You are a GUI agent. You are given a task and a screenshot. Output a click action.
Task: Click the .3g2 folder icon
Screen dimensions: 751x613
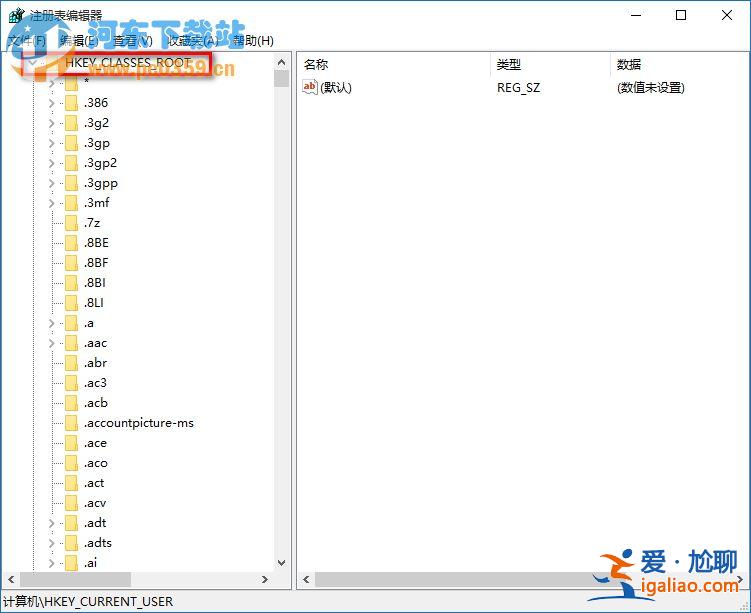[71, 123]
